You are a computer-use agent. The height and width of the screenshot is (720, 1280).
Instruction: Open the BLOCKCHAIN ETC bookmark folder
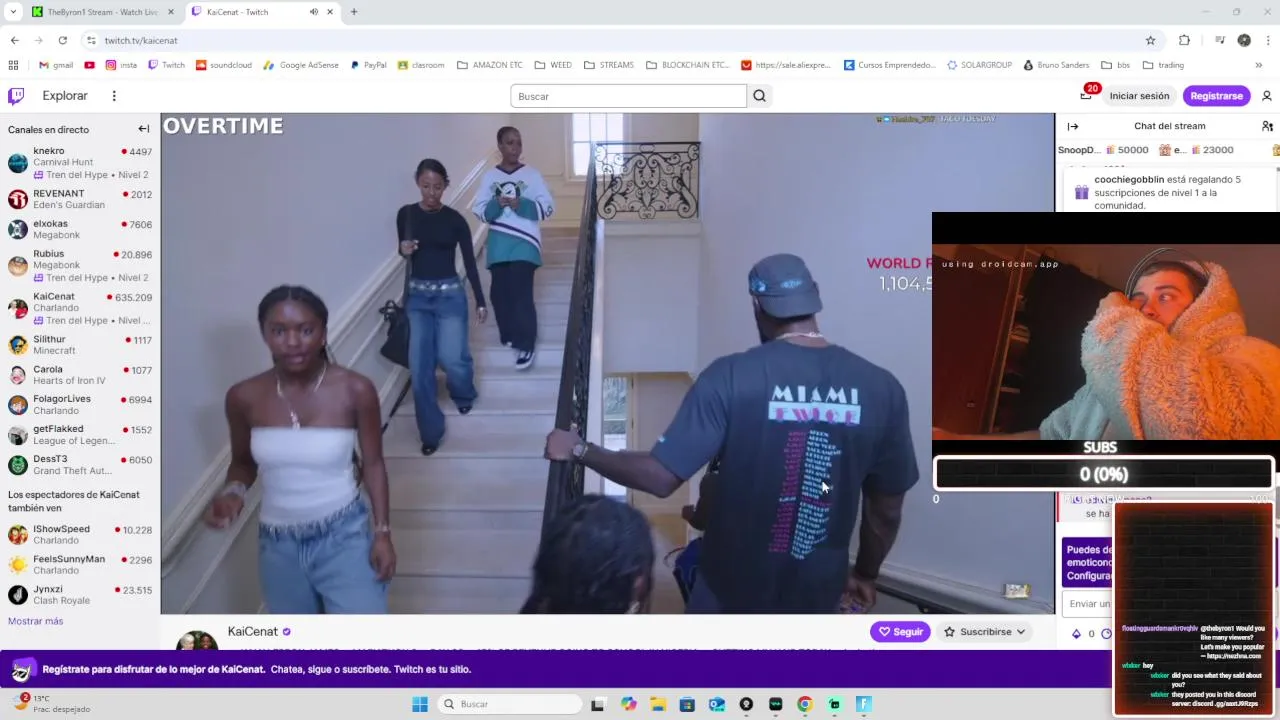(x=688, y=65)
